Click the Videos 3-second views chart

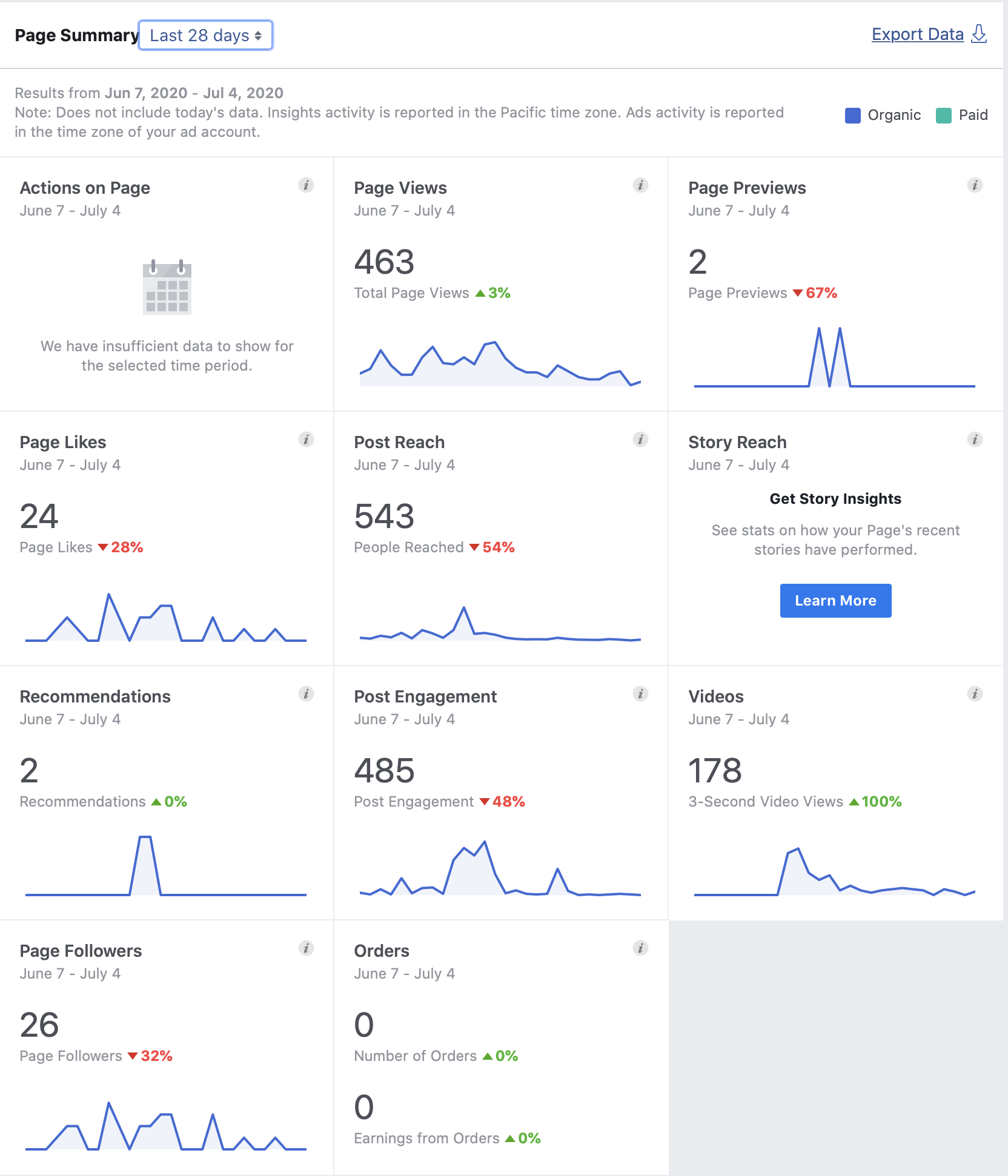(834, 872)
